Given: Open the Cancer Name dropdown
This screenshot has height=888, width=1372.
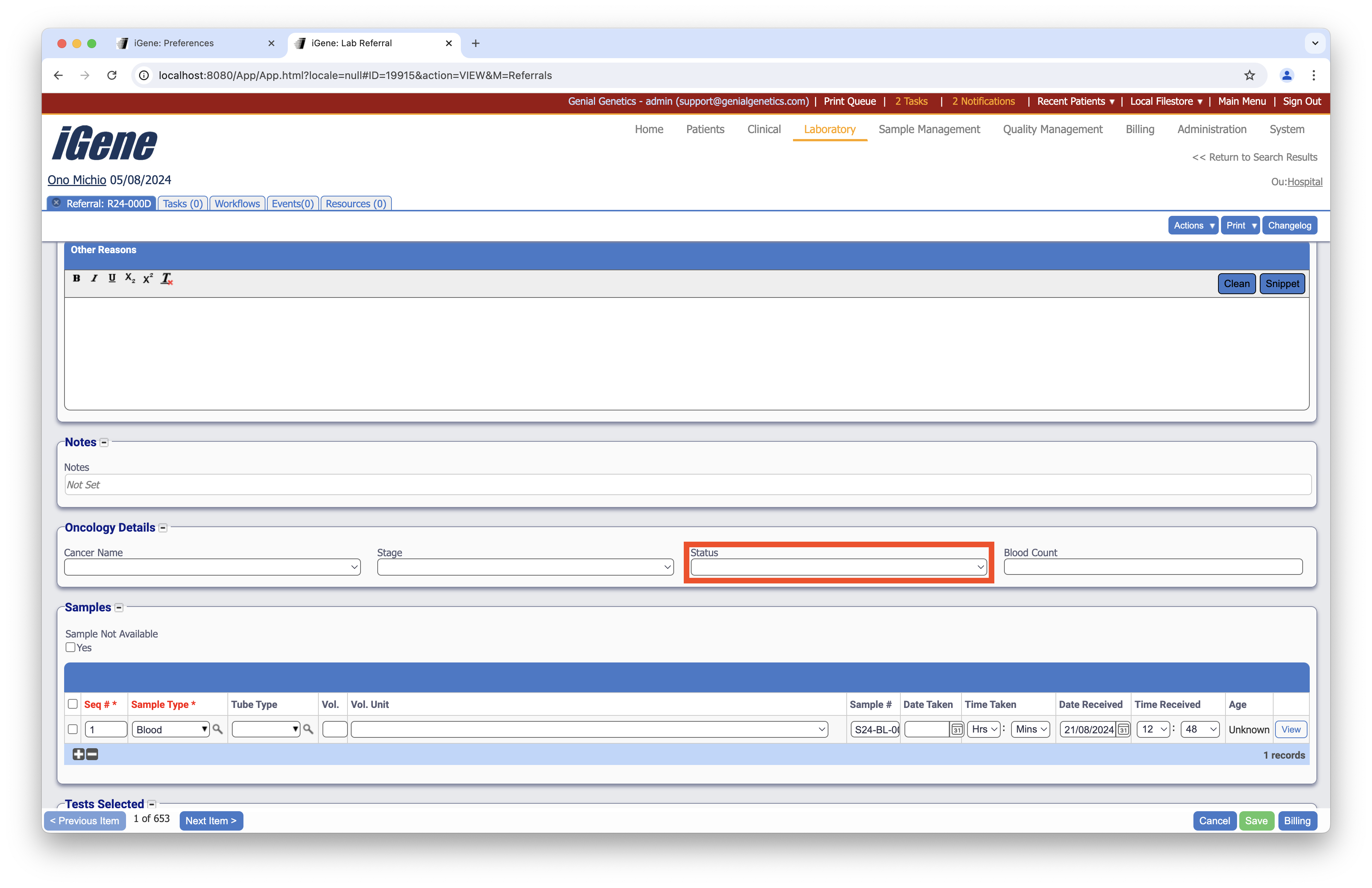Looking at the screenshot, I should (x=212, y=567).
